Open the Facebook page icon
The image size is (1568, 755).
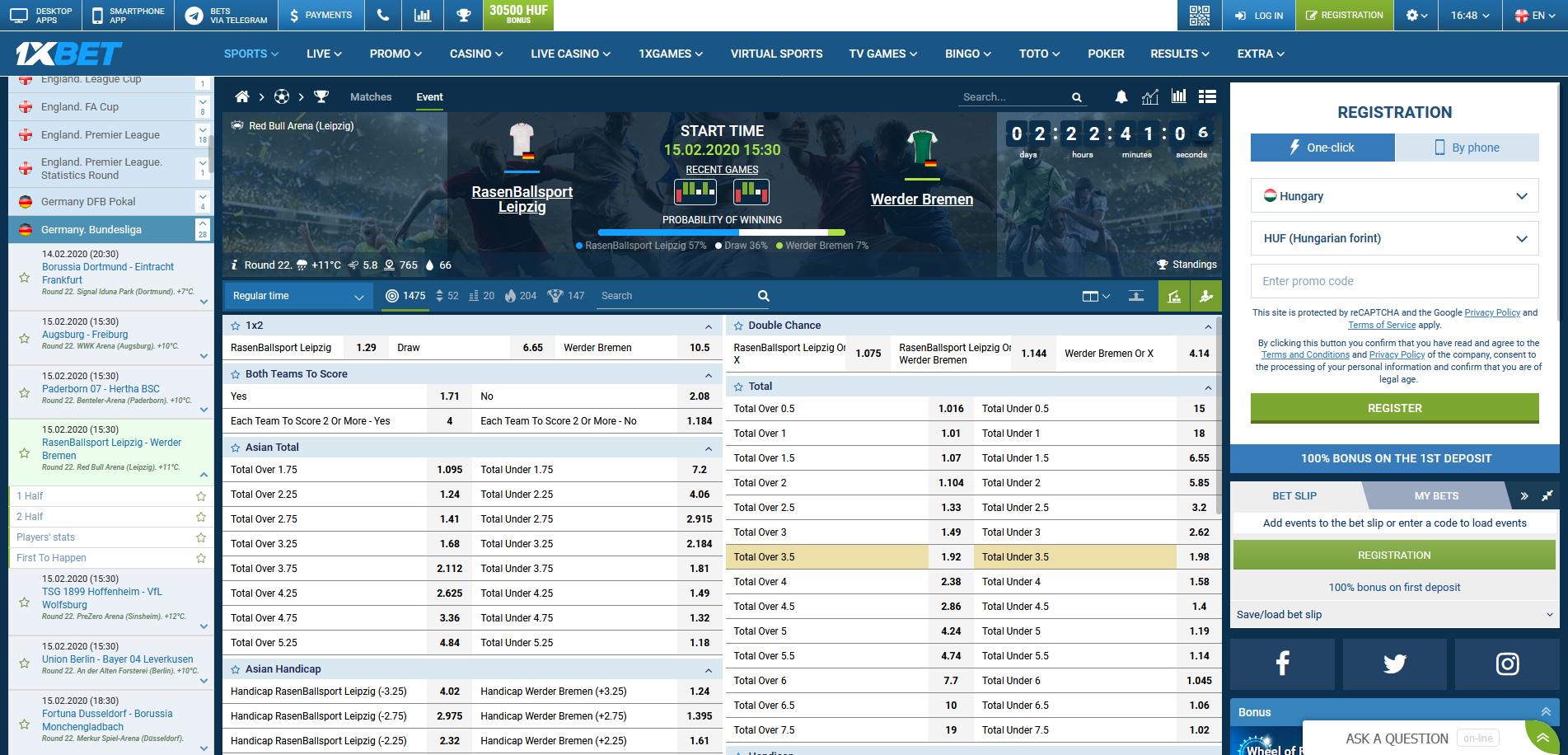click(x=1282, y=664)
